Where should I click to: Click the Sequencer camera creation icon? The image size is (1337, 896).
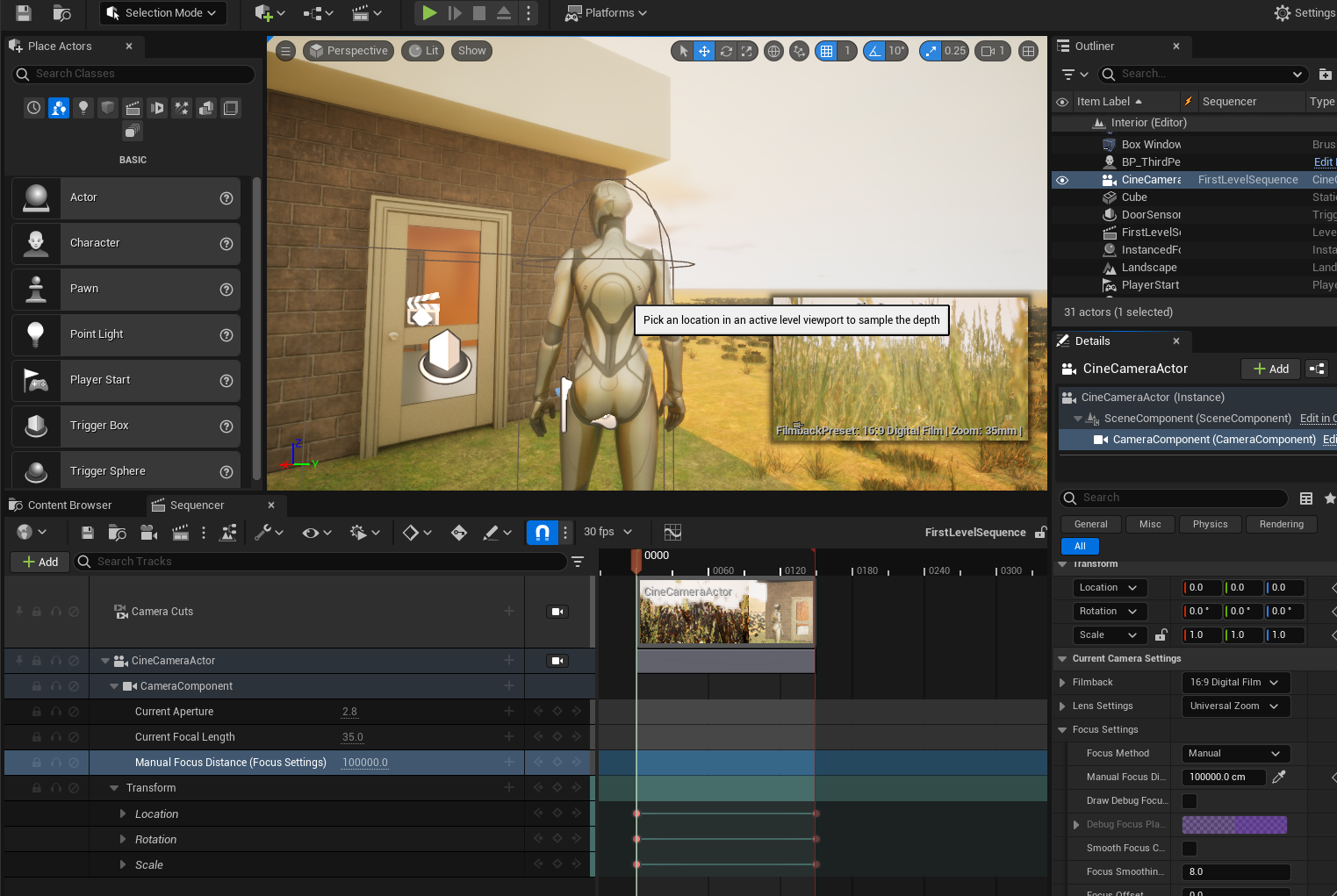coord(148,532)
